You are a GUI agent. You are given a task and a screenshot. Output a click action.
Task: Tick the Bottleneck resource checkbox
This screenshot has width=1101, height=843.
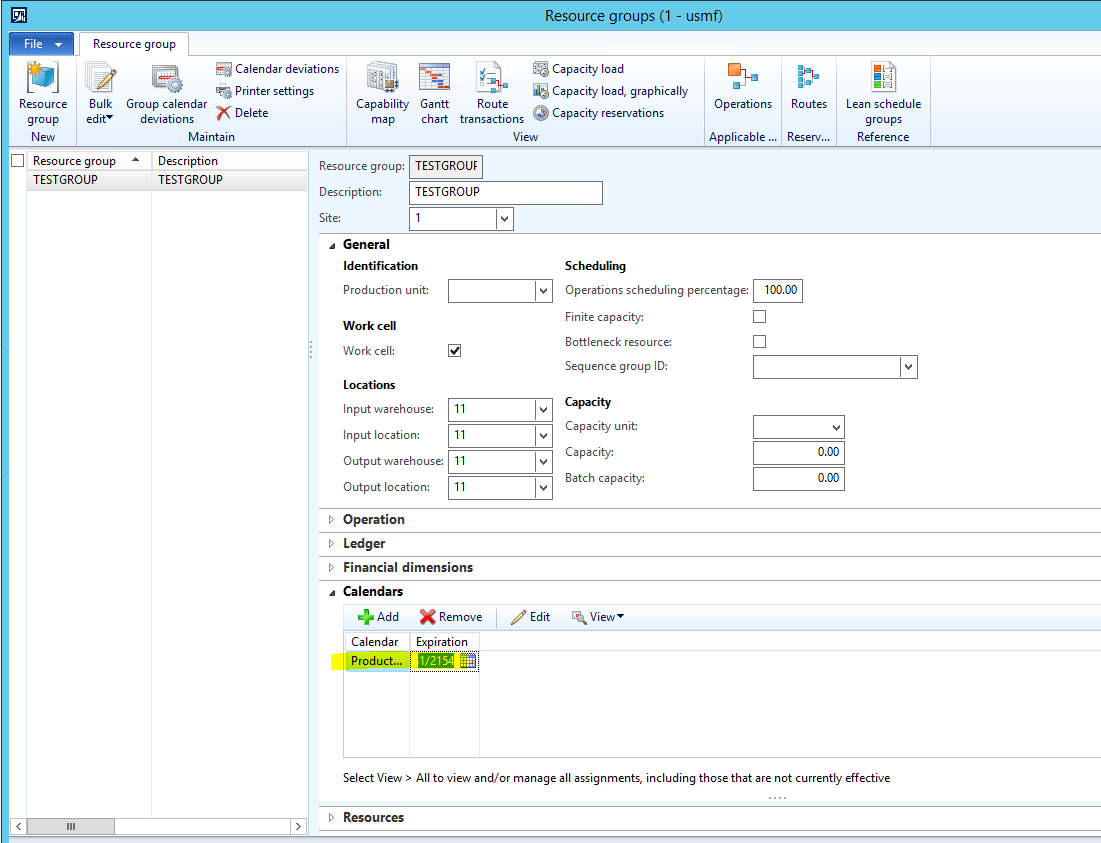tap(759, 342)
